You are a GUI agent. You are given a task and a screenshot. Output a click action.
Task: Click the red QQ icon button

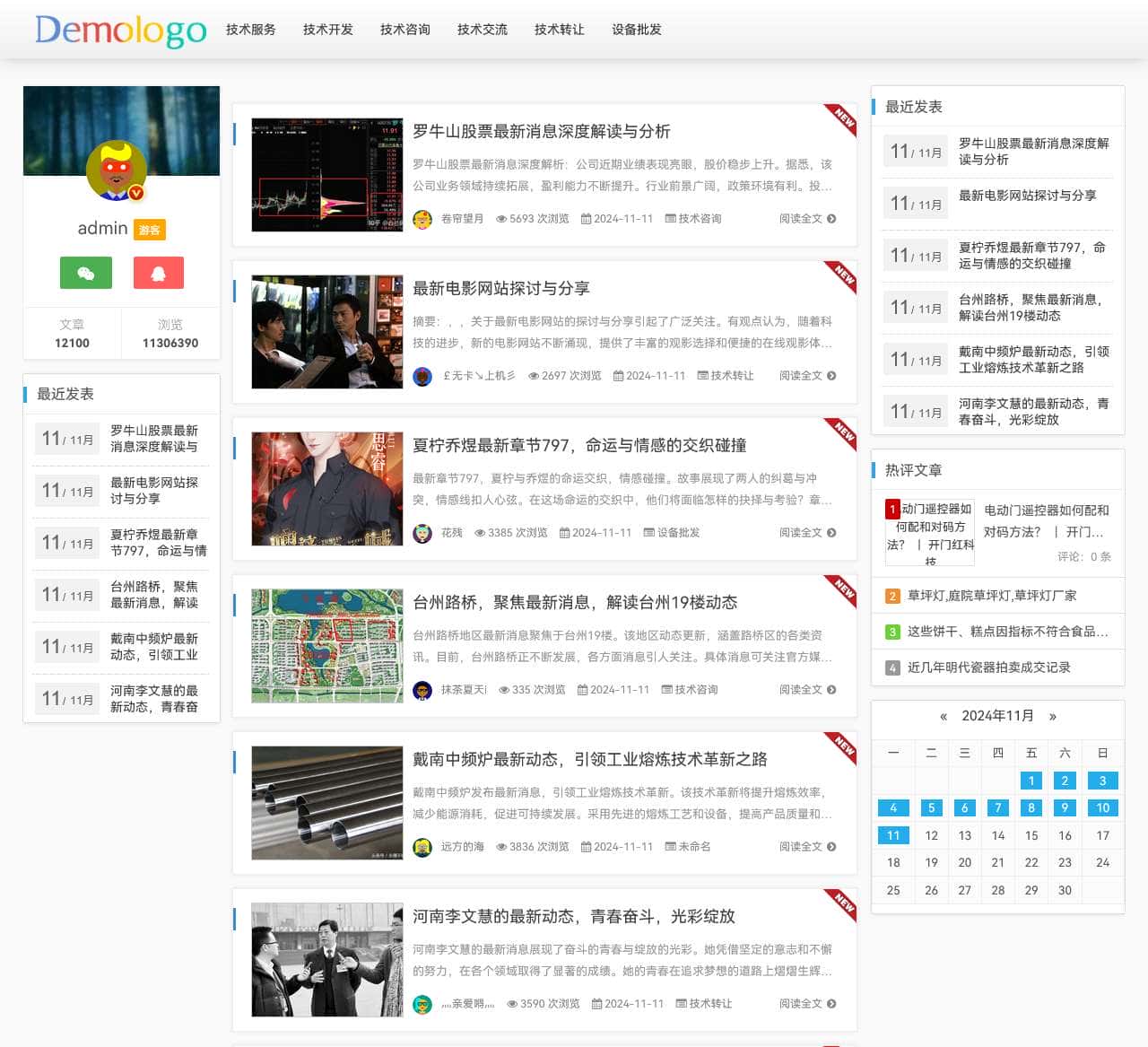click(158, 273)
